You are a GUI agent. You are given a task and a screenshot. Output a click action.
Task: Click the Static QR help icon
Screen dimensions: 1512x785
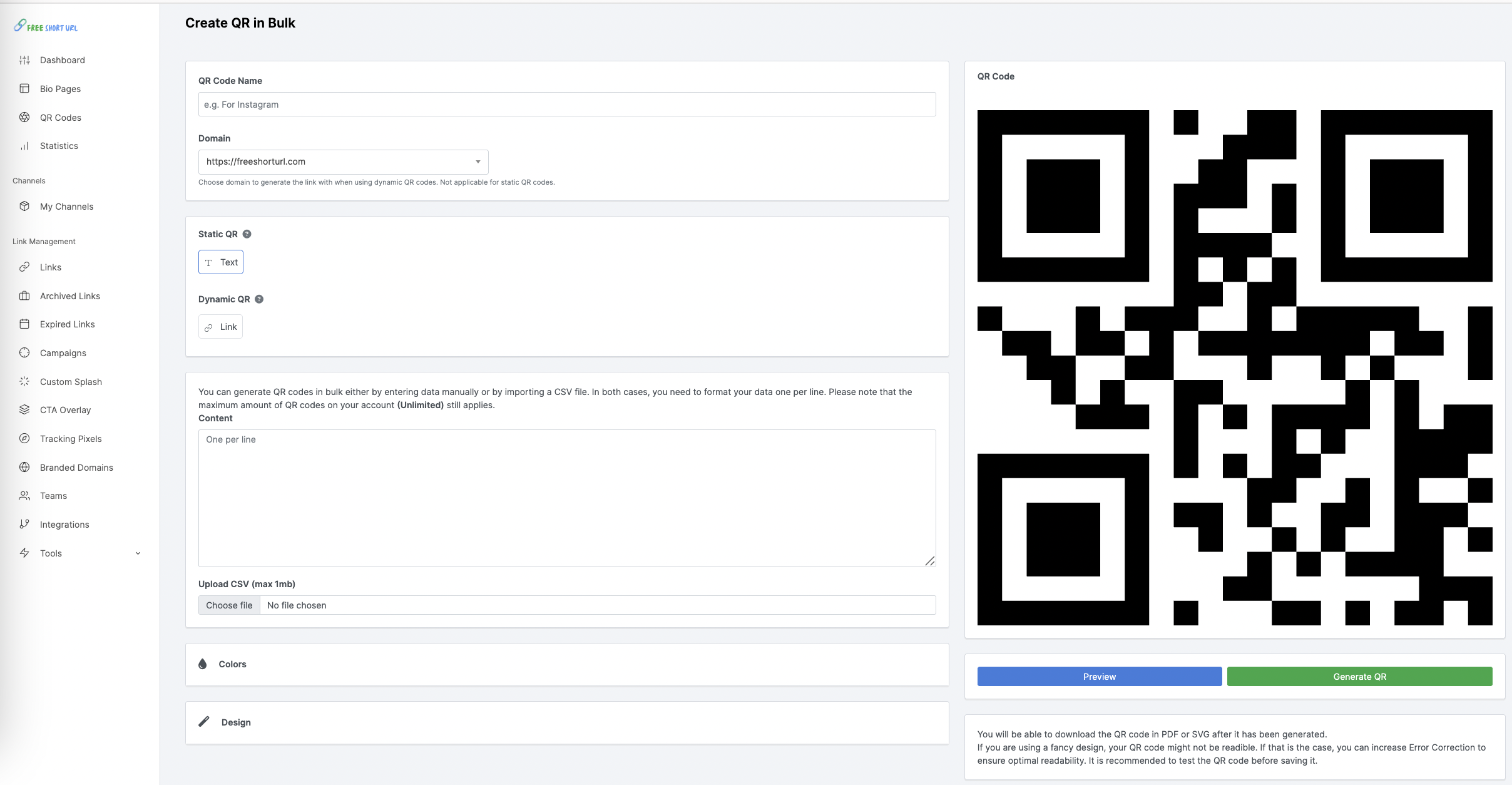tap(247, 233)
